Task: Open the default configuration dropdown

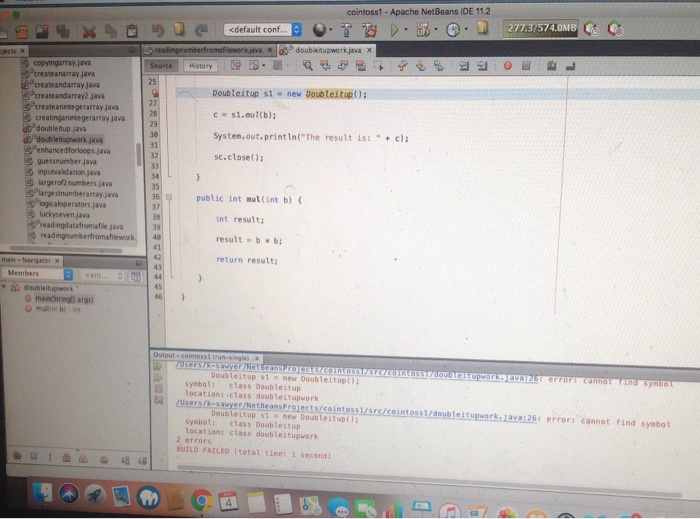Action: [x=263, y=29]
